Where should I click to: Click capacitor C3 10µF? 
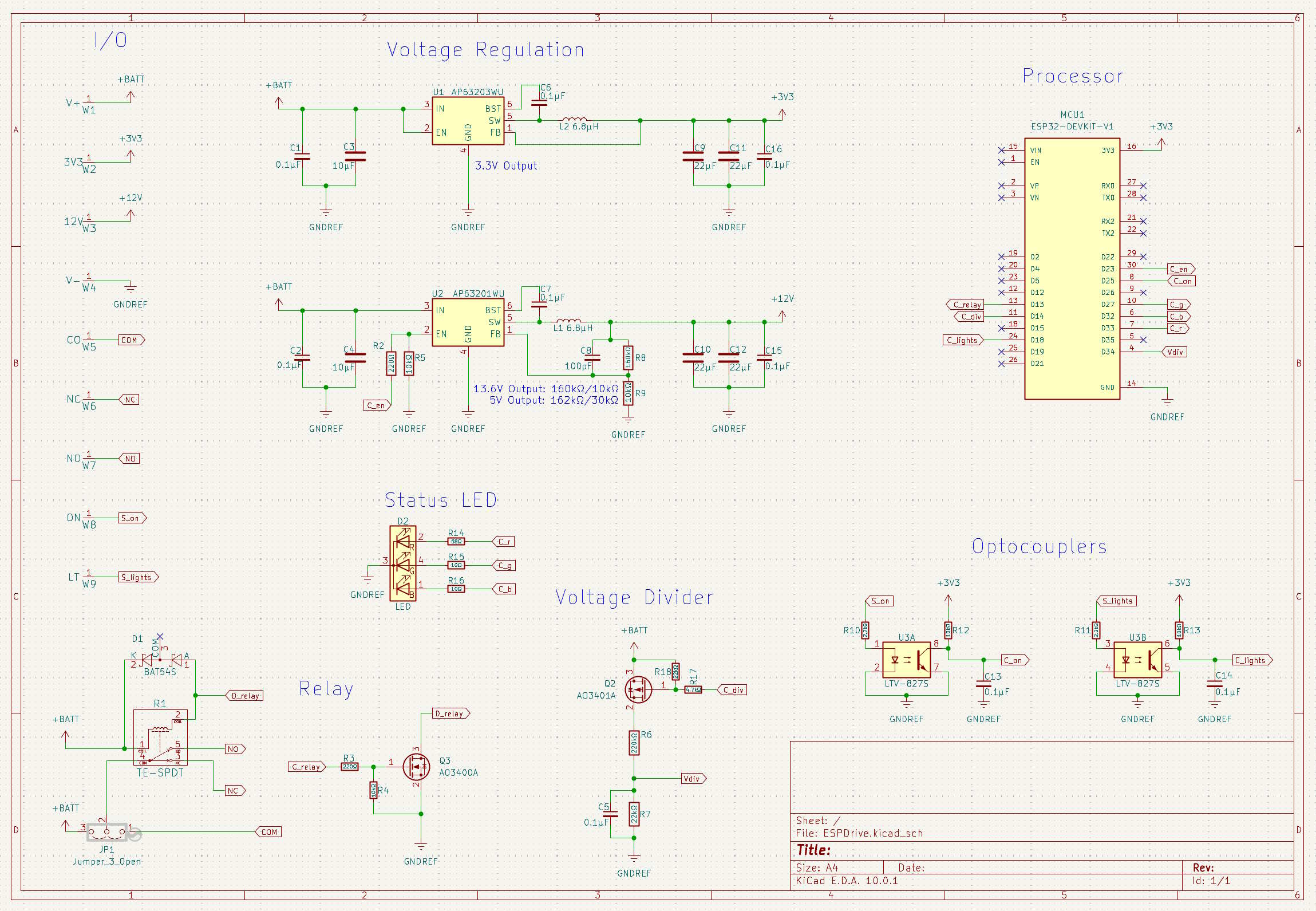pyautogui.click(x=355, y=156)
